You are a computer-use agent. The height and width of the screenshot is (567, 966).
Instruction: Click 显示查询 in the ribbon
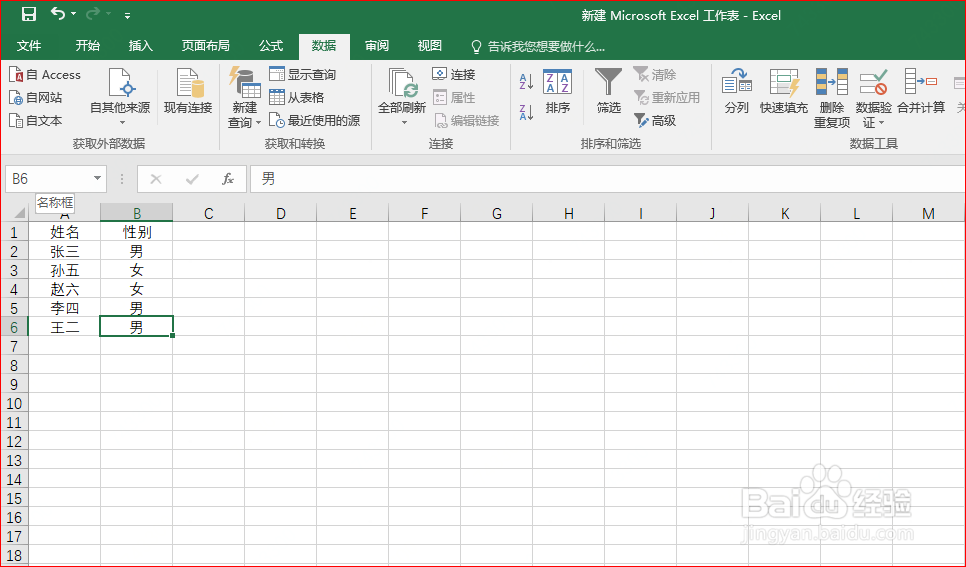(302, 75)
